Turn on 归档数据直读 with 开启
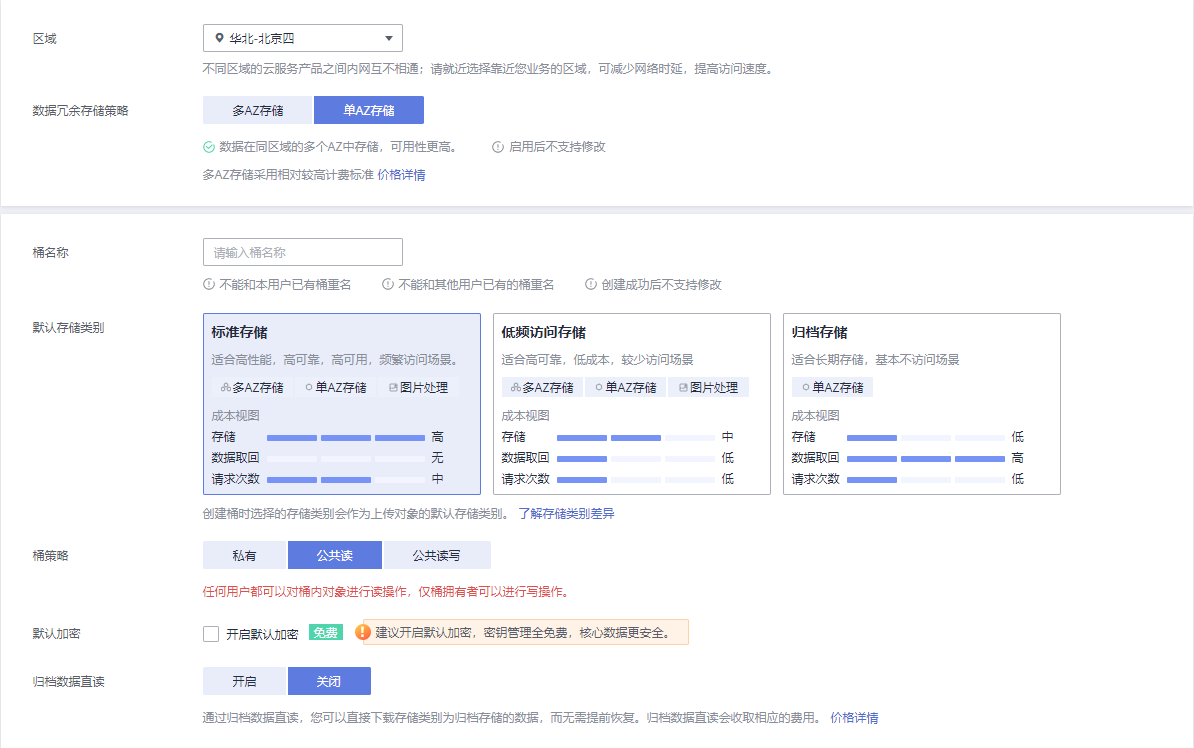Viewport: 1194px width, 748px height. (x=244, y=681)
